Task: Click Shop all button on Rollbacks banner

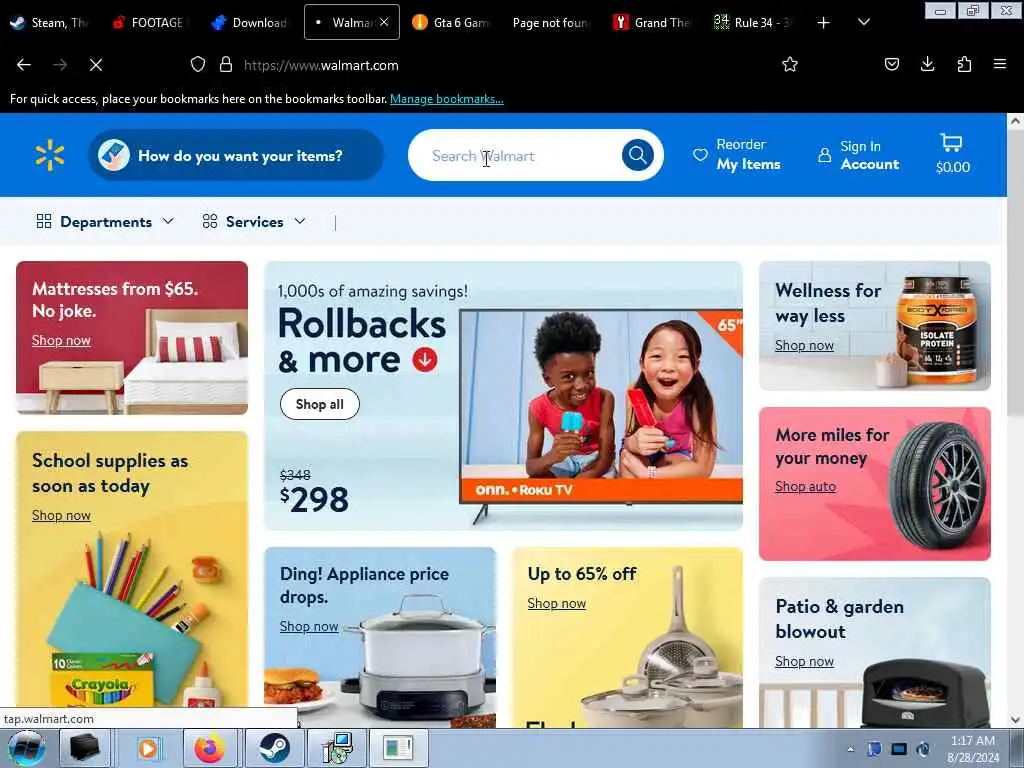Action: (x=319, y=404)
